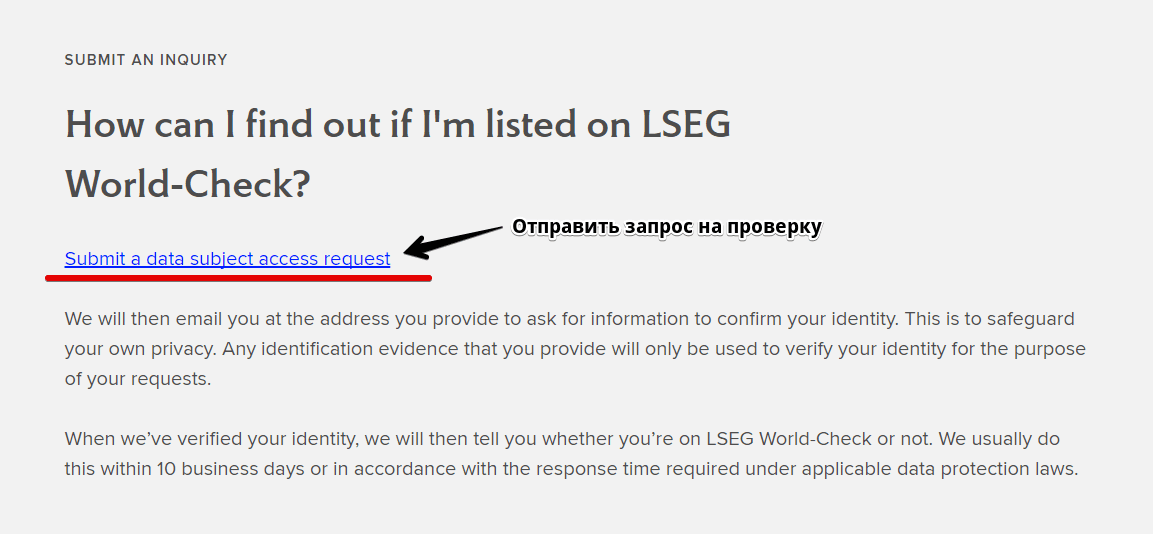The height and width of the screenshot is (534, 1153).
Task: Click the Russian annotation 'Отправить запрос на проверку'
Action: tap(666, 227)
